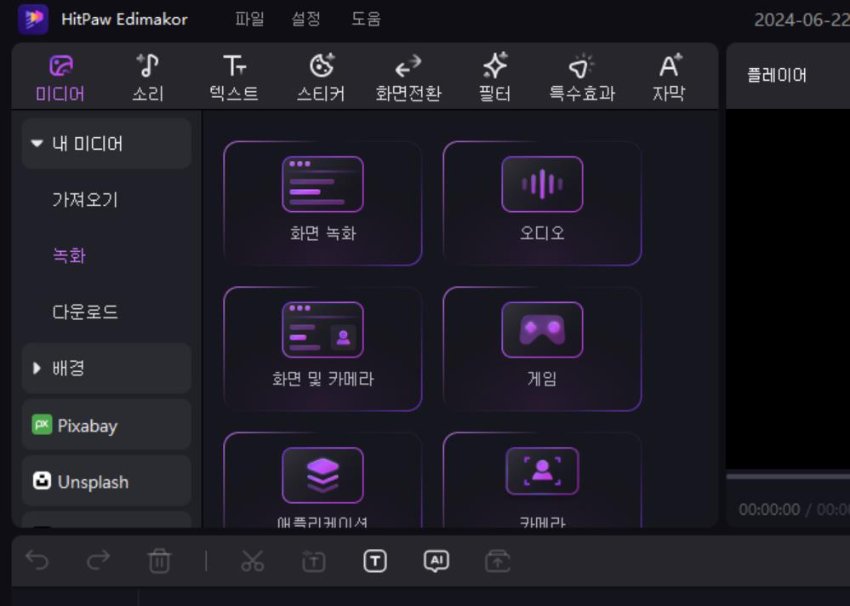The width and height of the screenshot is (850, 606).
Task: Choose the 오디오 audio recording card
Action: click(541, 203)
